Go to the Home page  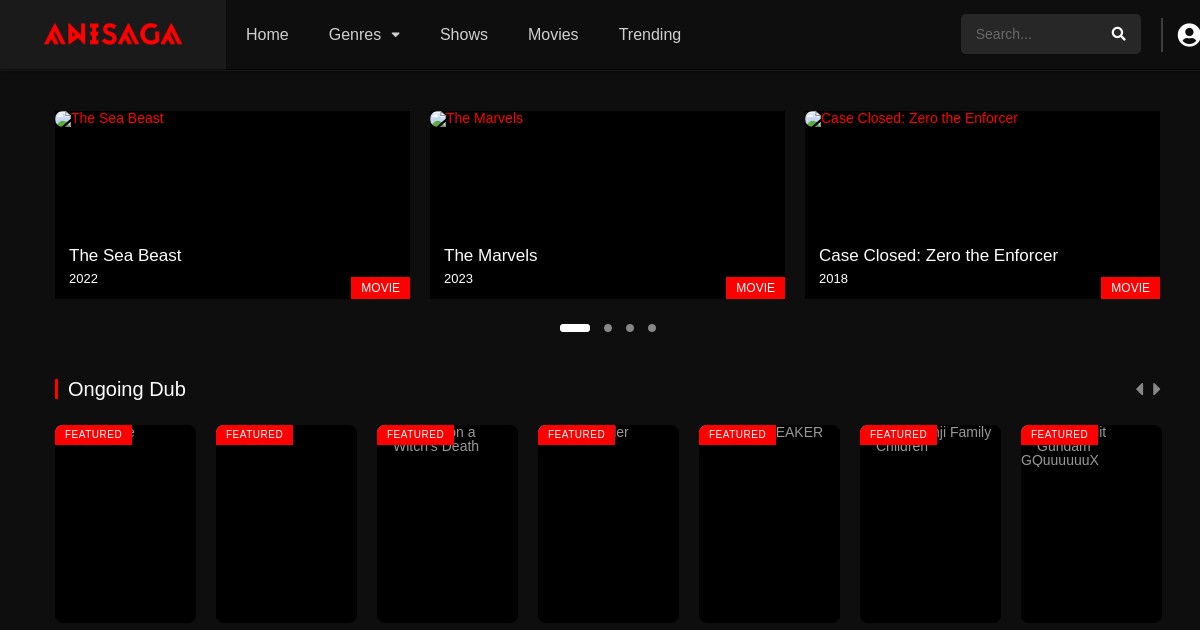pos(267,34)
